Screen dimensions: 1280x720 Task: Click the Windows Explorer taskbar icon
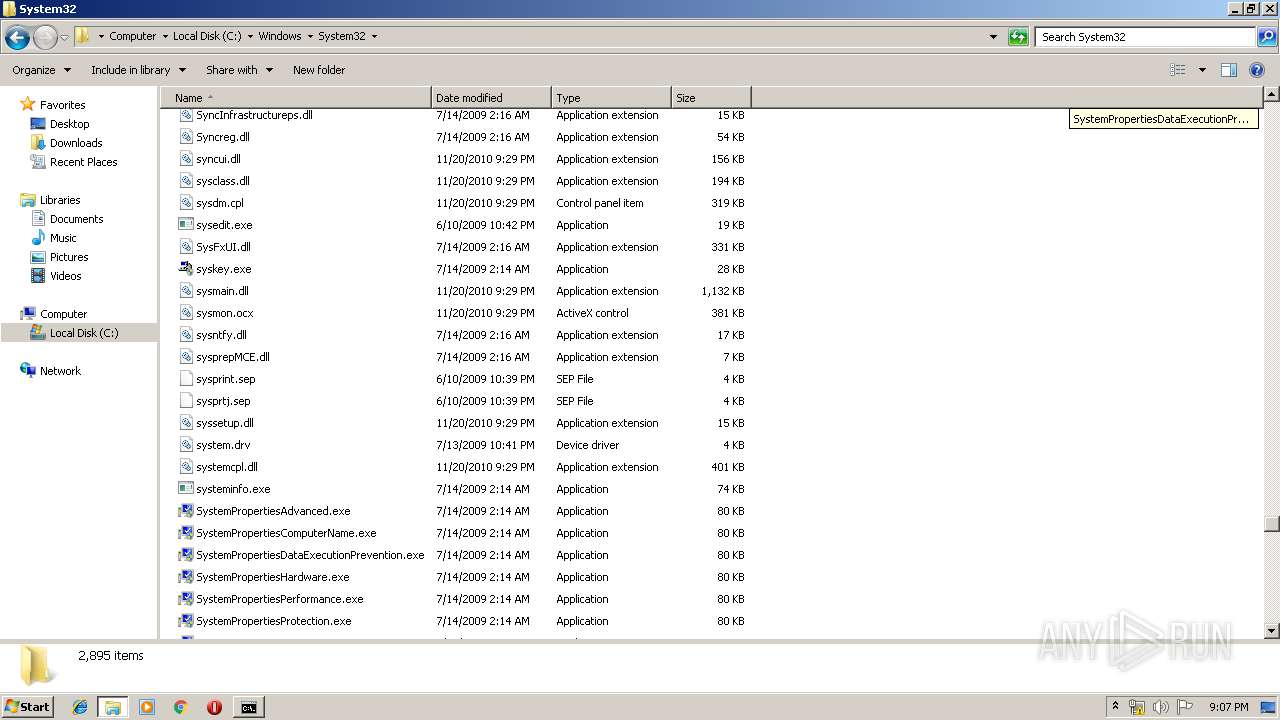(x=113, y=707)
